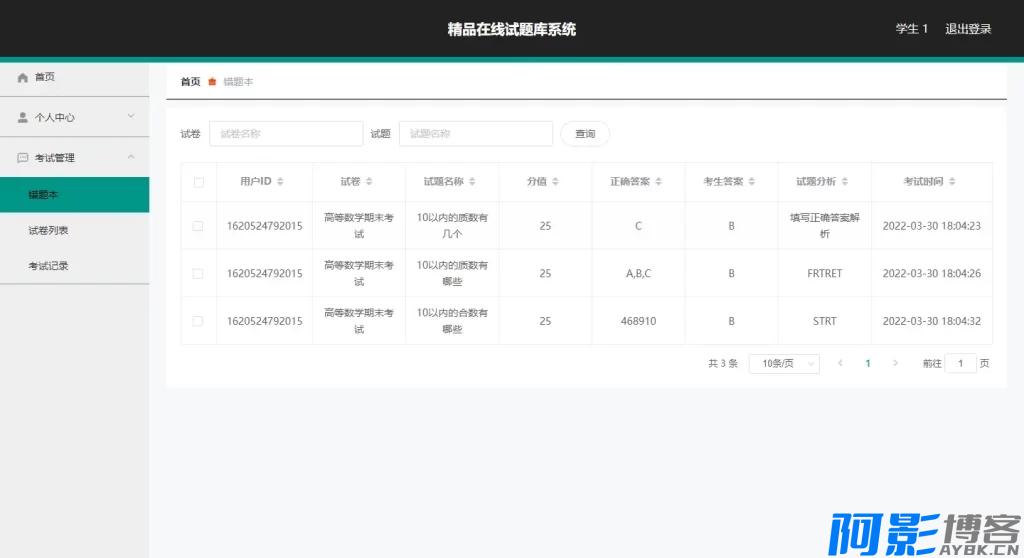This screenshot has height=558, width=1024.
Task: Click the home icon in sidebar
Action: coord(23,77)
